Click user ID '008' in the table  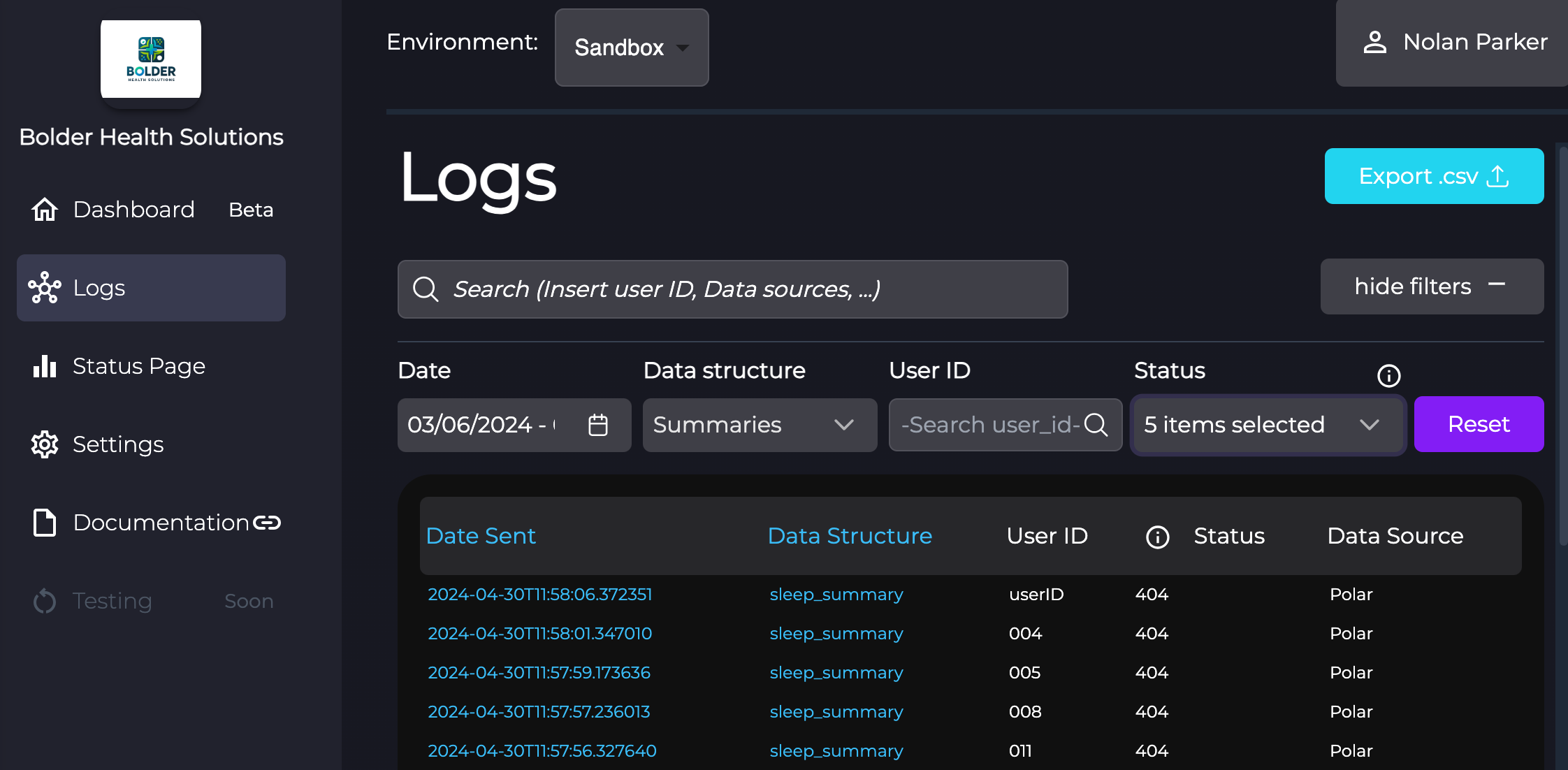1025,712
